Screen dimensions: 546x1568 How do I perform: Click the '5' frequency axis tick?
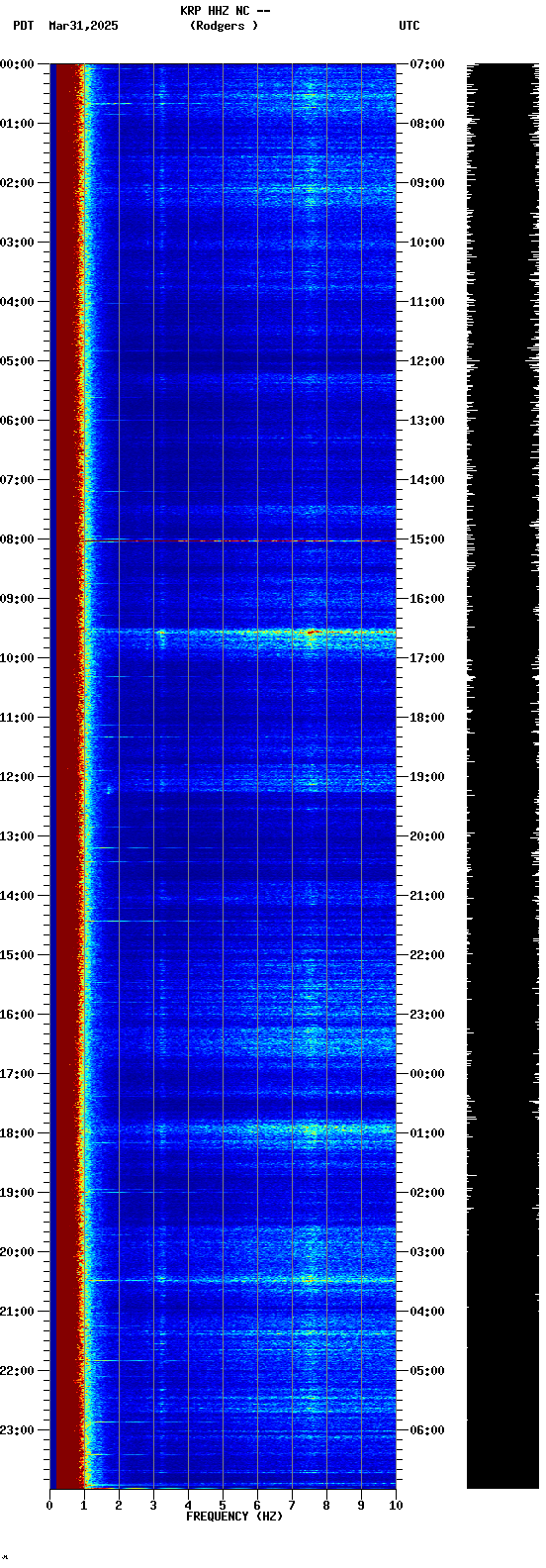223,1506
